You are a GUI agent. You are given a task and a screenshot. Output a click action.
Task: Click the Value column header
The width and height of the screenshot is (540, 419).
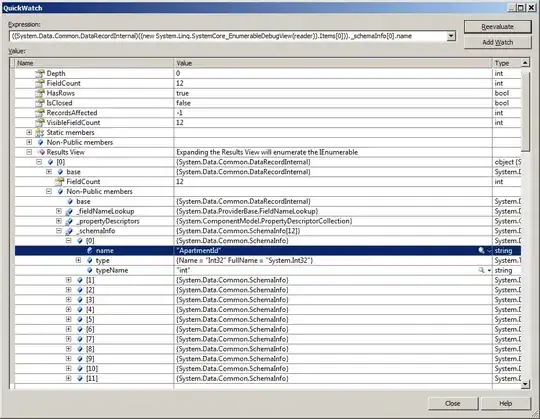333,63
